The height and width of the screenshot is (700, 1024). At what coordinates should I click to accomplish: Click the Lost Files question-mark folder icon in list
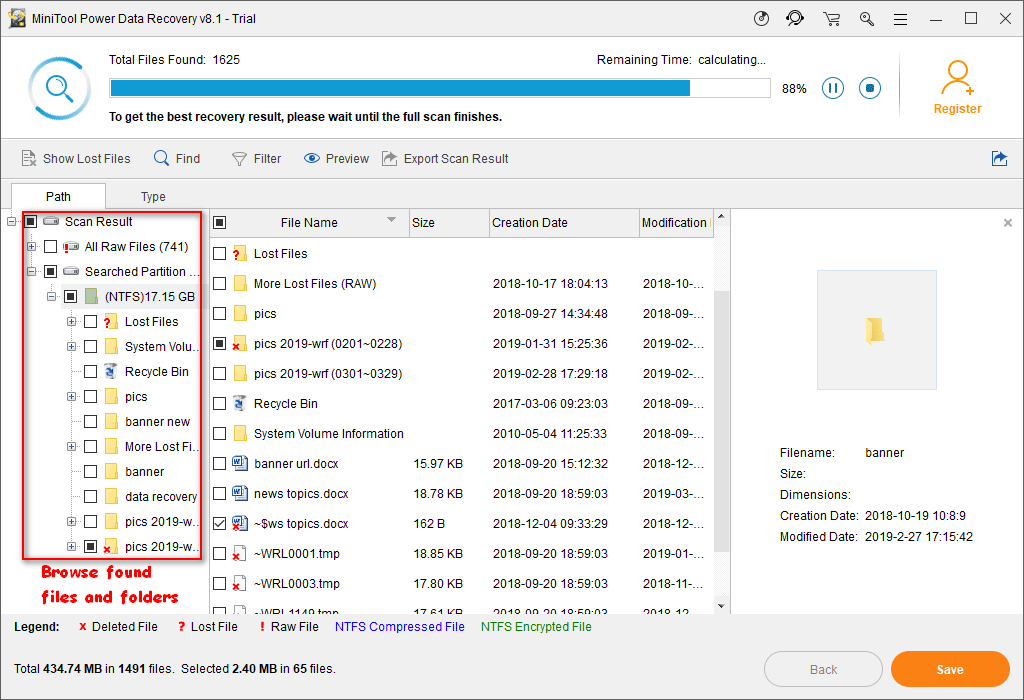pyautogui.click(x=239, y=253)
